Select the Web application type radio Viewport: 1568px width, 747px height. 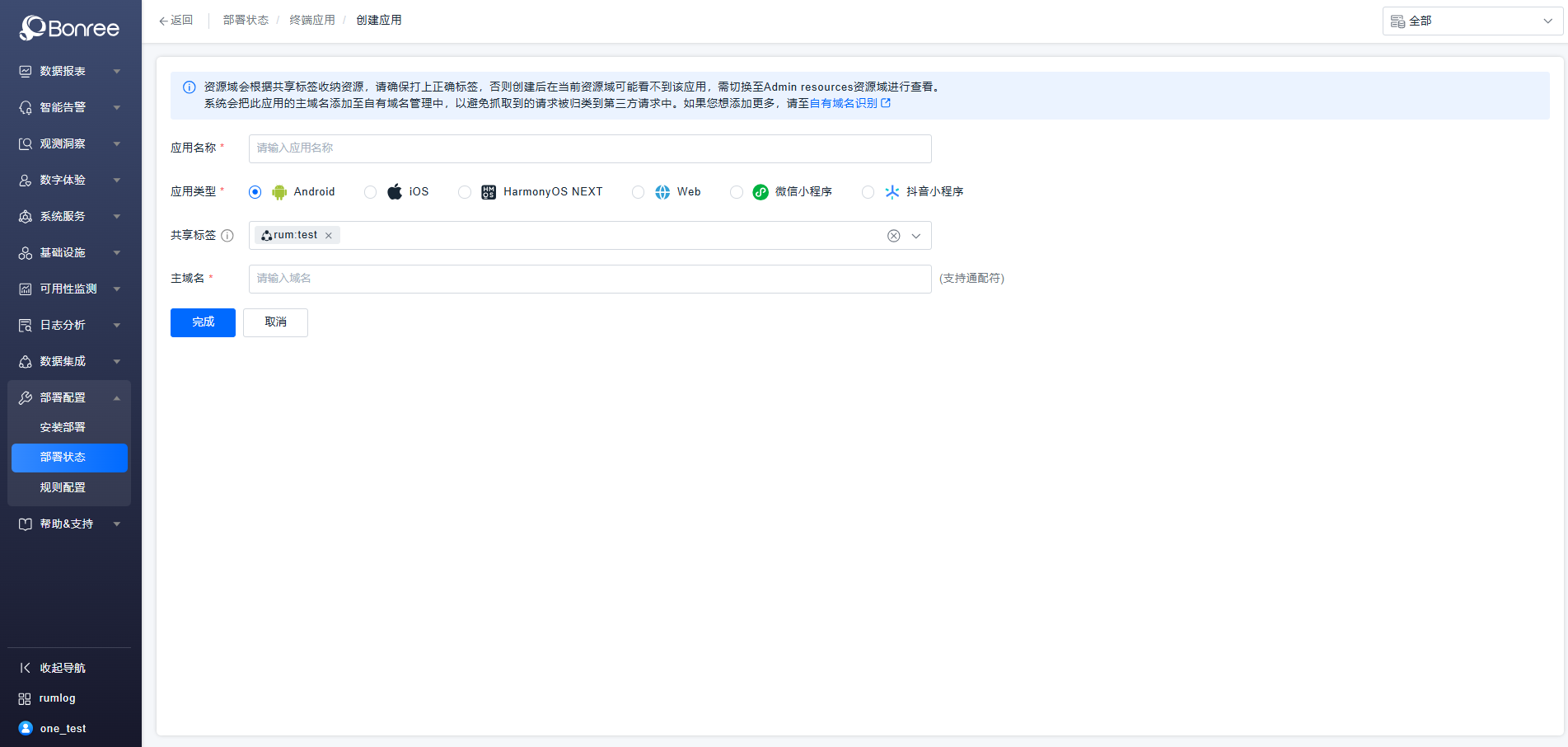(638, 192)
